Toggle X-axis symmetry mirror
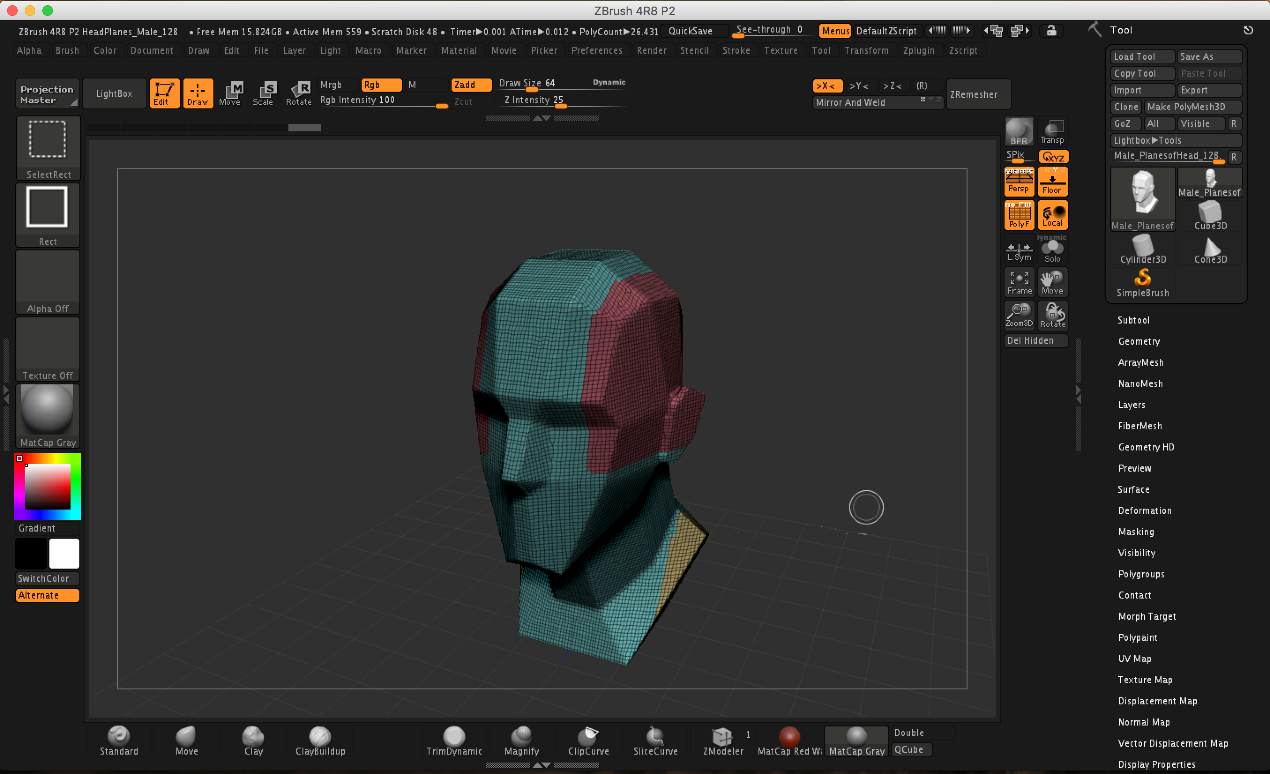 [825, 86]
